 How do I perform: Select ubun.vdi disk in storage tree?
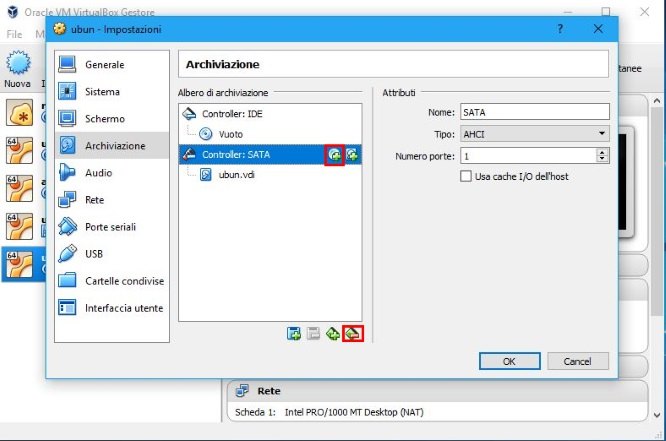[x=237, y=174]
